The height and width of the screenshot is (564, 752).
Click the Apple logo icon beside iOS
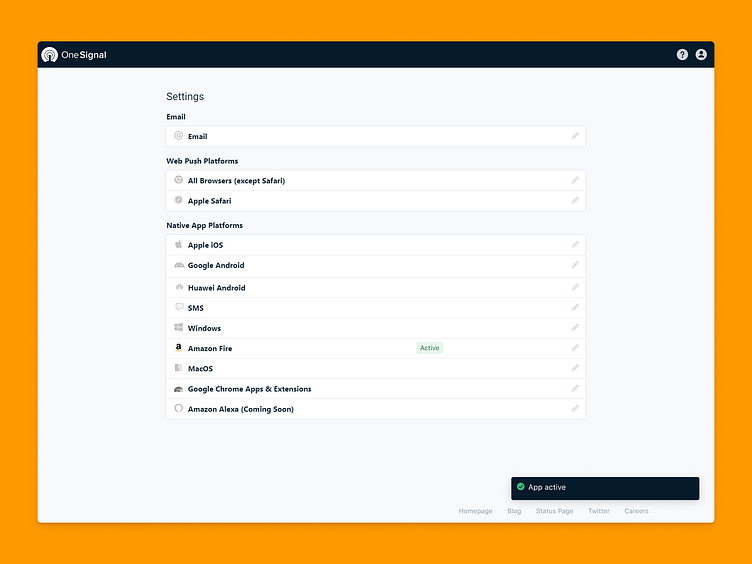click(x=178, y=244)
